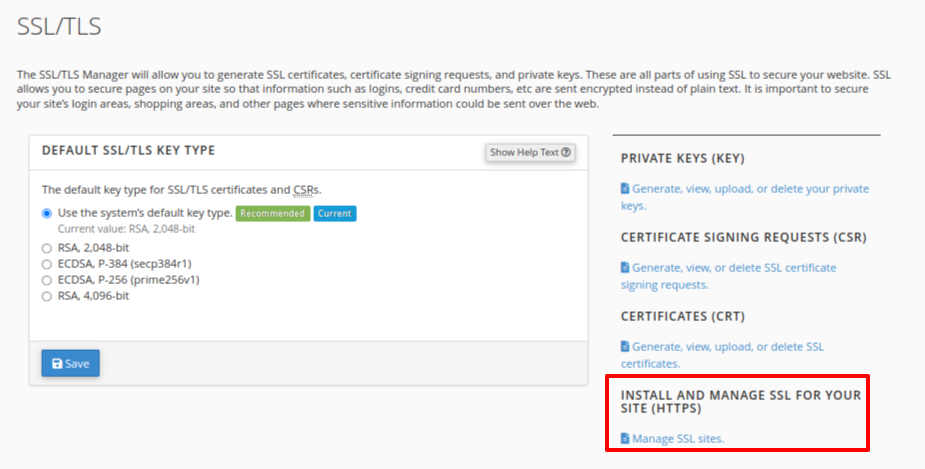Pick the RSA, 4,096-bit key type
The height and width of the screenshot is (469, 925).
47,296
